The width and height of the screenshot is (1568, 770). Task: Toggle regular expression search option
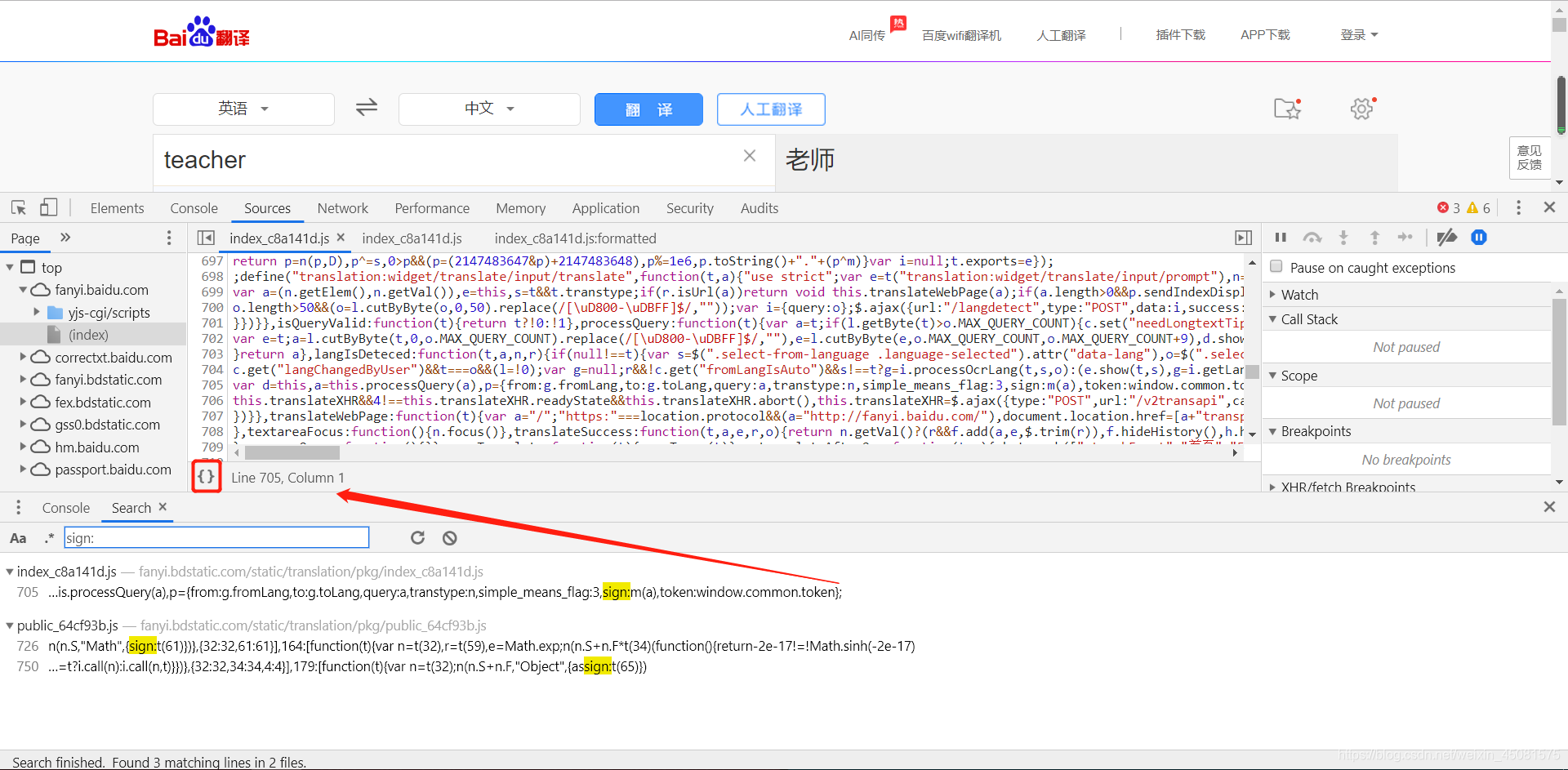(x=49, y=537)
